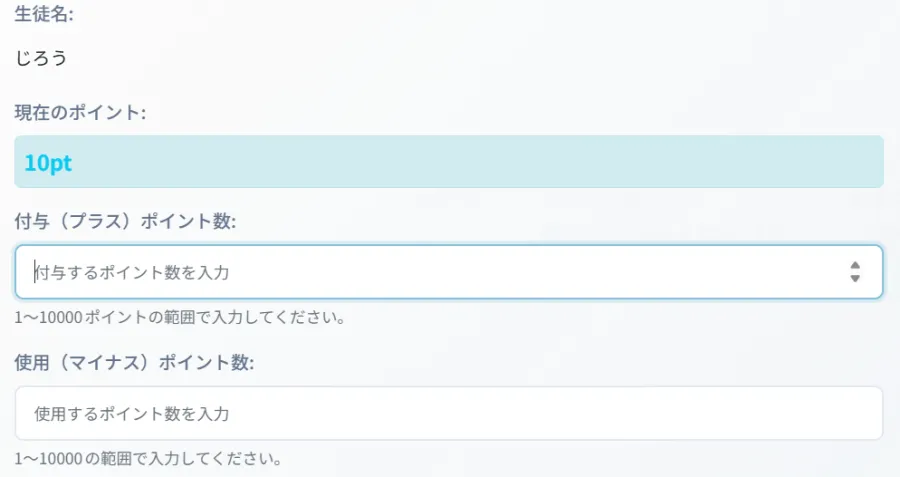
Task: Click the 1〜10000の範囲で入力してください hint
Action: tap(147, 460)
